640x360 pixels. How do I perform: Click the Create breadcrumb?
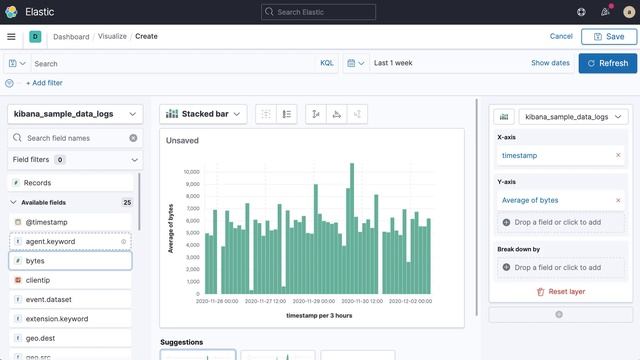tap(146, 36)
